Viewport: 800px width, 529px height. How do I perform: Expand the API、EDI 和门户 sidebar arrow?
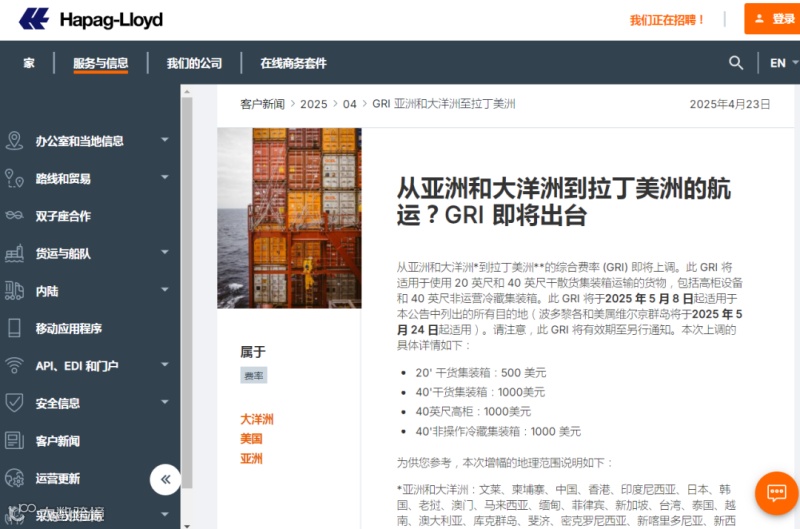coord(164,364)
